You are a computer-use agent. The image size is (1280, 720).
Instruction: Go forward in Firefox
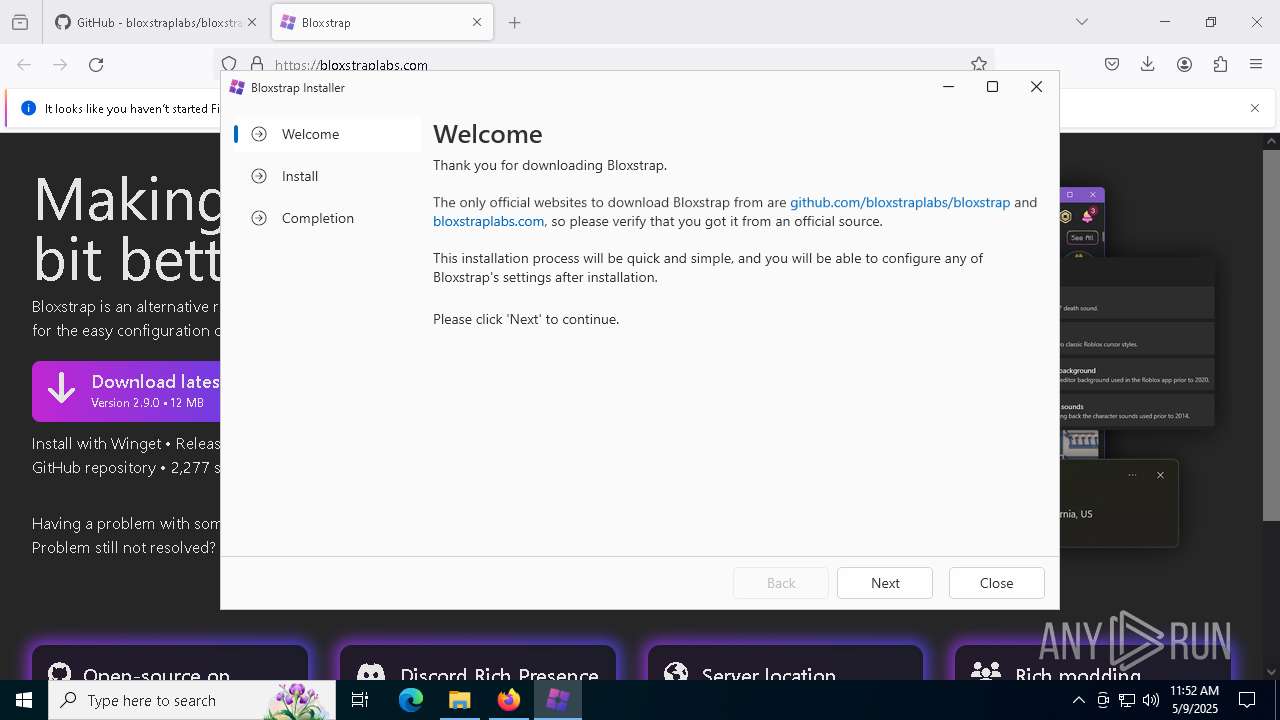tap(60, 65)
